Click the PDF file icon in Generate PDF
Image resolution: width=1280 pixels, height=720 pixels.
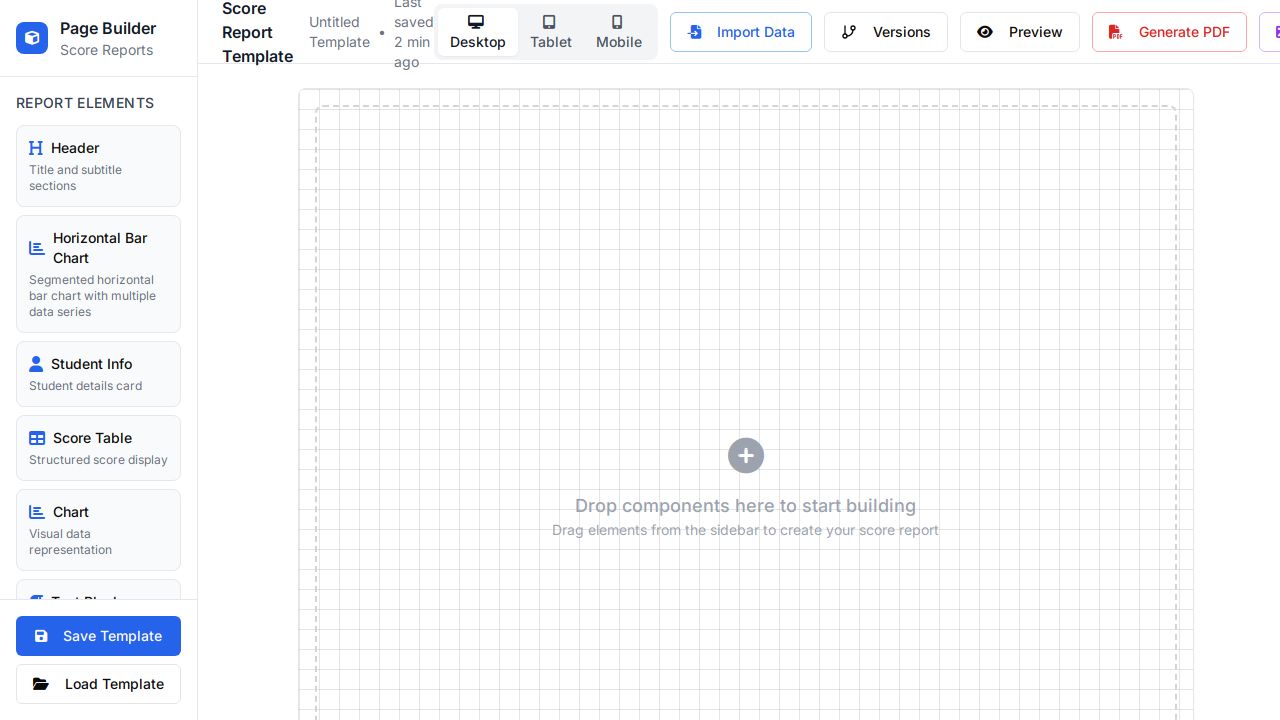tap(1115, 32)
